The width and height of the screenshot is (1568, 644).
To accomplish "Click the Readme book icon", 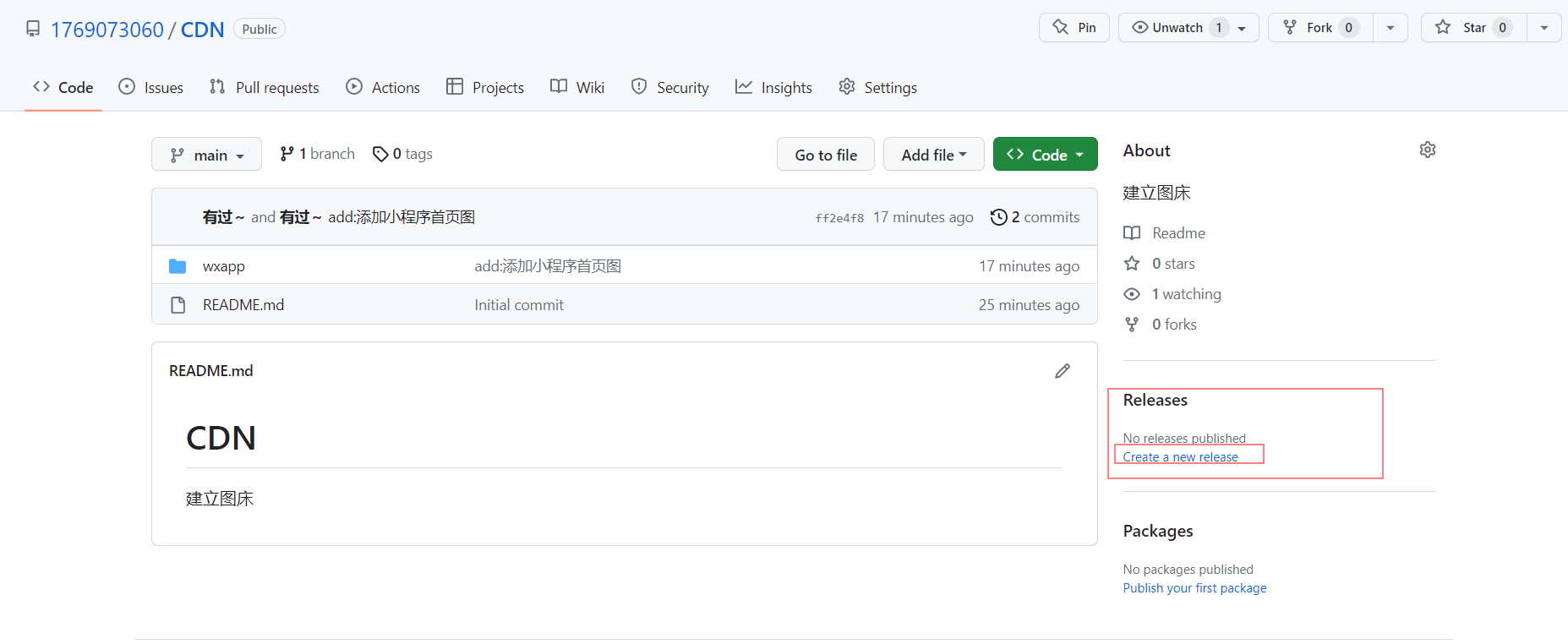I will pyautogui.click(x=1132, y=233).
